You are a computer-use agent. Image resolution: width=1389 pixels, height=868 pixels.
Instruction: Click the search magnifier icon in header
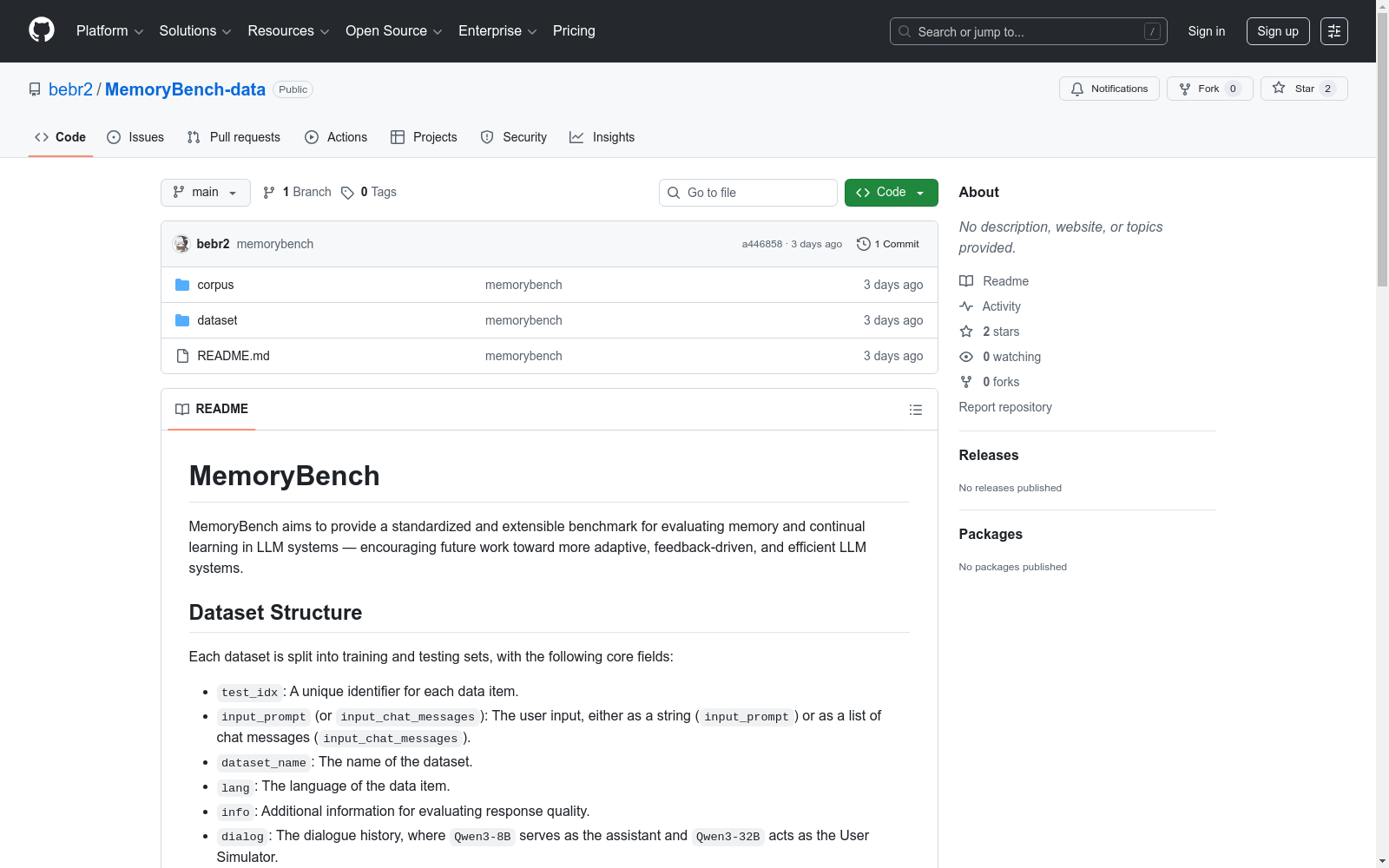(x=905, y=32)
